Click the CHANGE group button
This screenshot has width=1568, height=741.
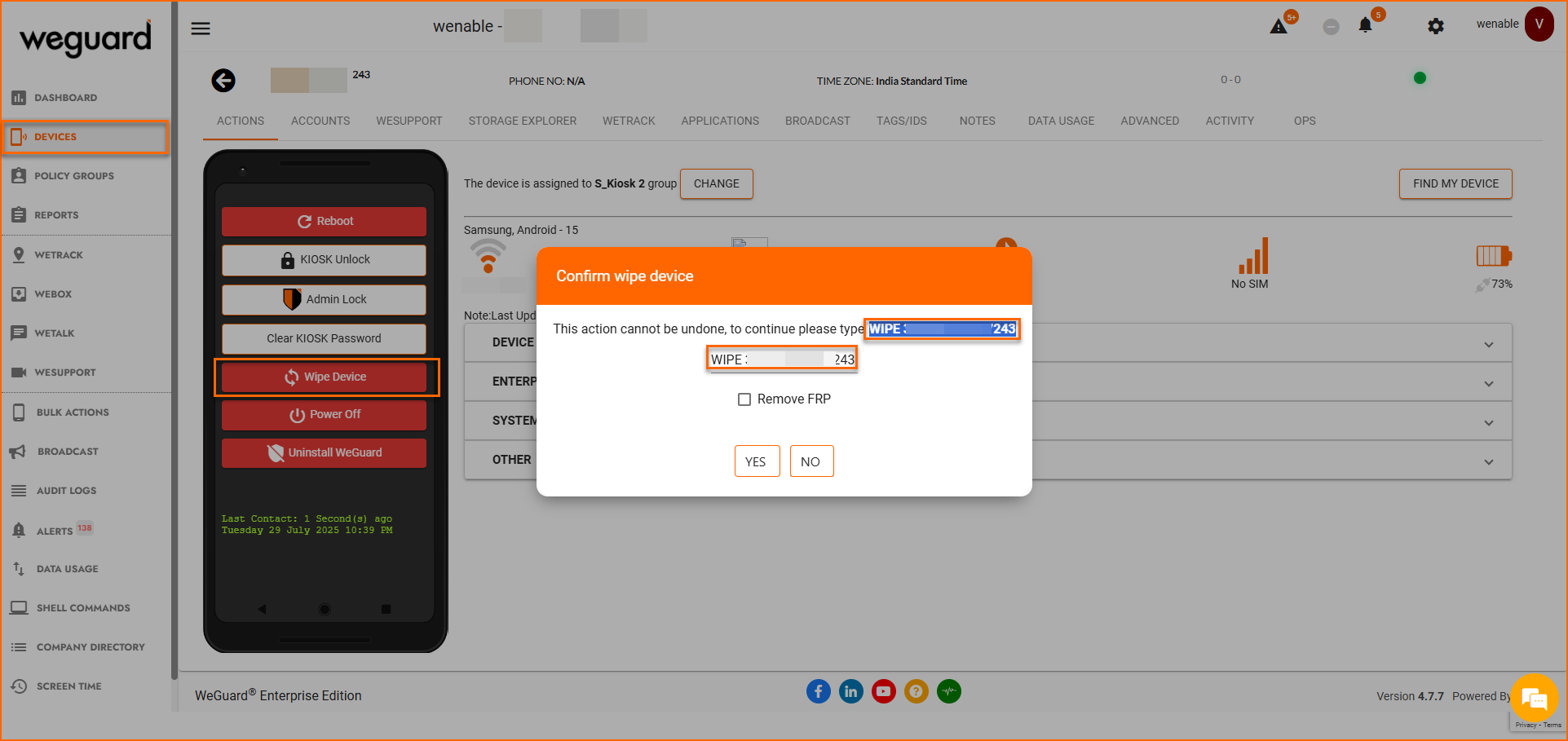(x=717, y=183)
